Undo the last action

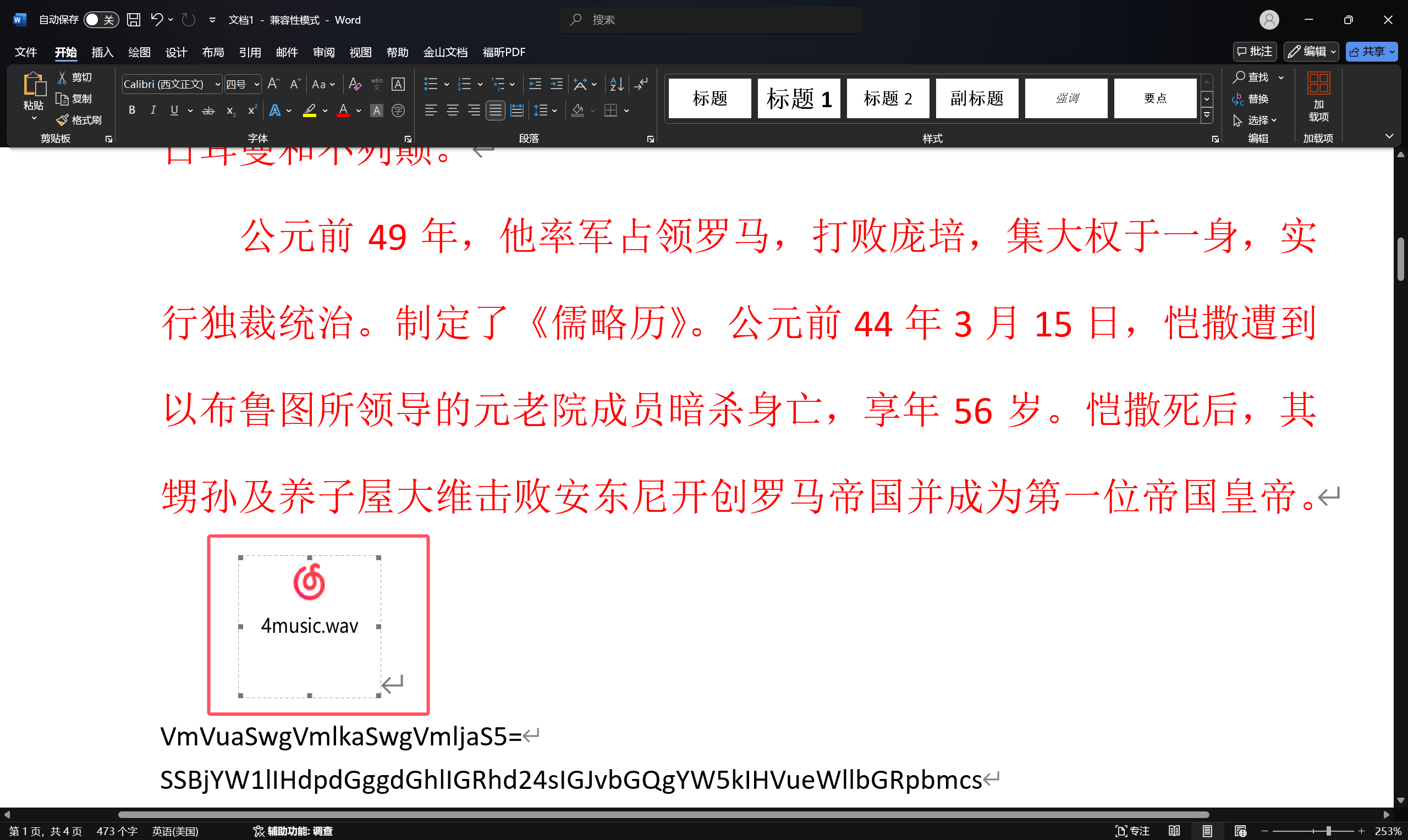point(157,20)
